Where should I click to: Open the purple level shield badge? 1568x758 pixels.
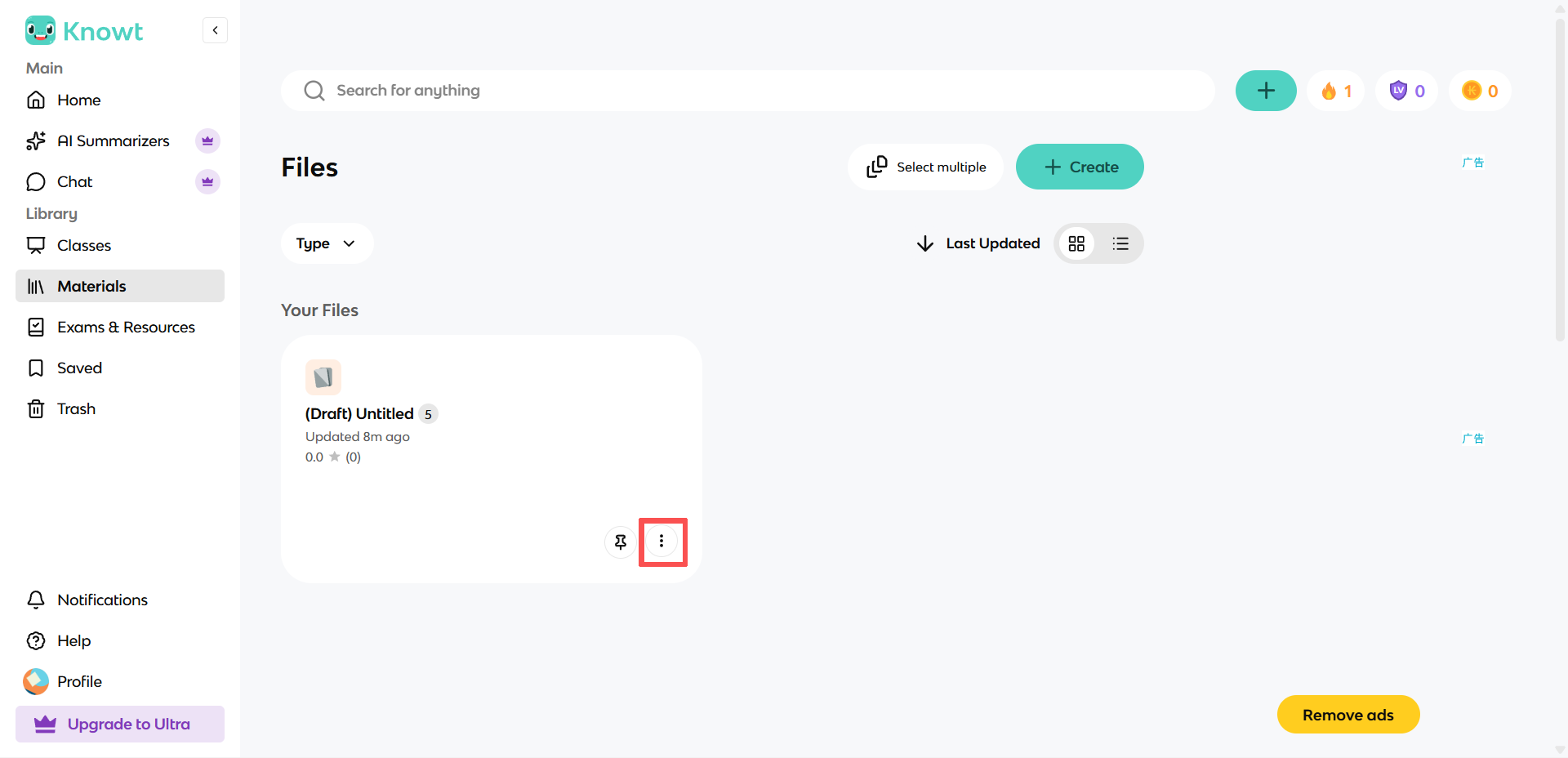pos(1407,91)
